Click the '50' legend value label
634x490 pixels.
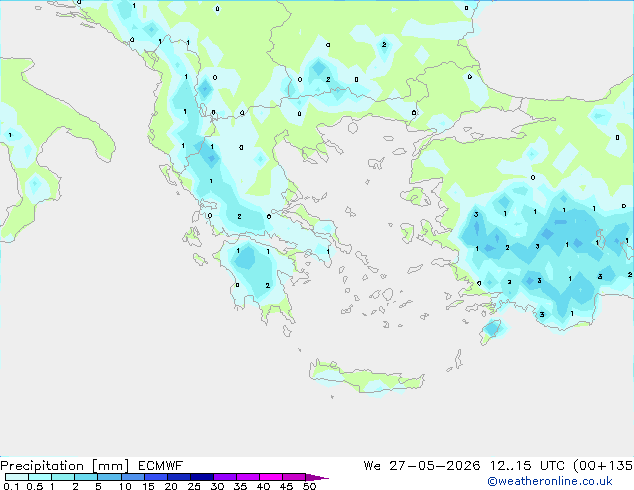(x=309, y=486)
